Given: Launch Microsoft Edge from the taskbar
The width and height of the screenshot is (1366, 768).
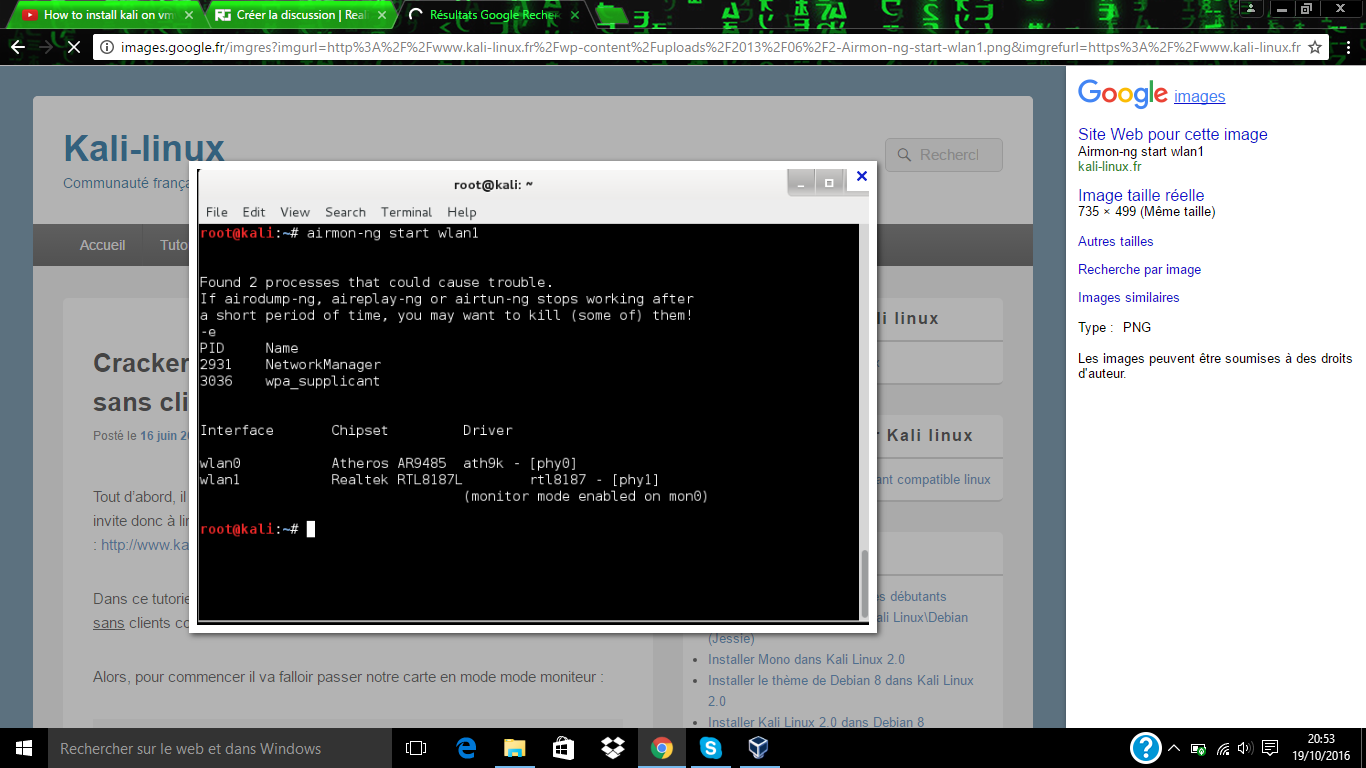Looking at the screenshot, I should click(x=465, y=748).
